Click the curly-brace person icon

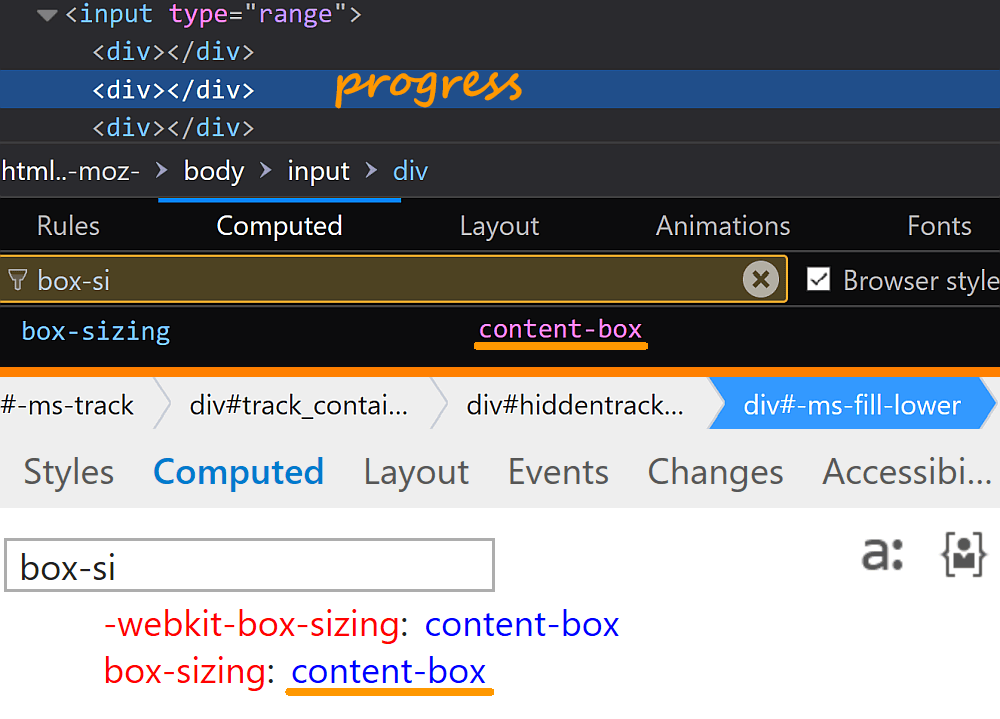964,553
